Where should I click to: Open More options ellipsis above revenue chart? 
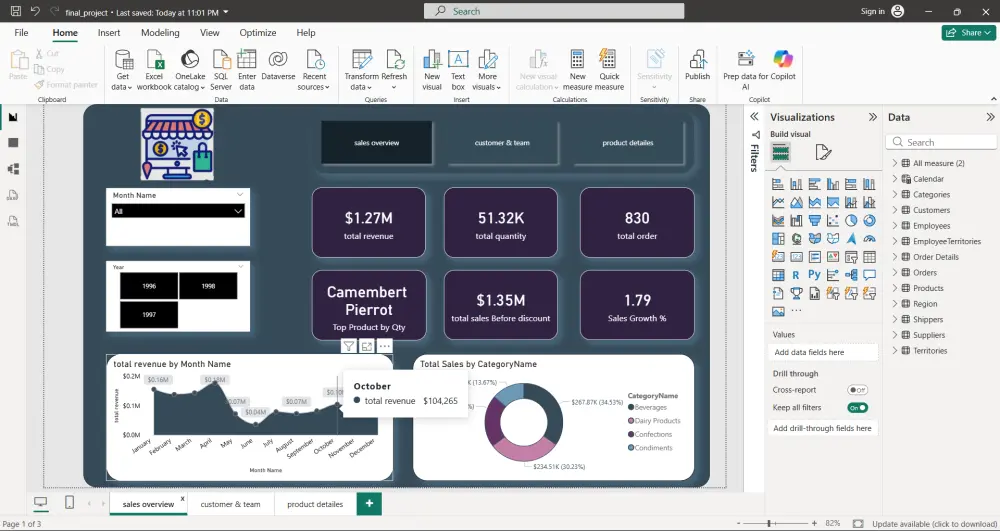(385, 346)
